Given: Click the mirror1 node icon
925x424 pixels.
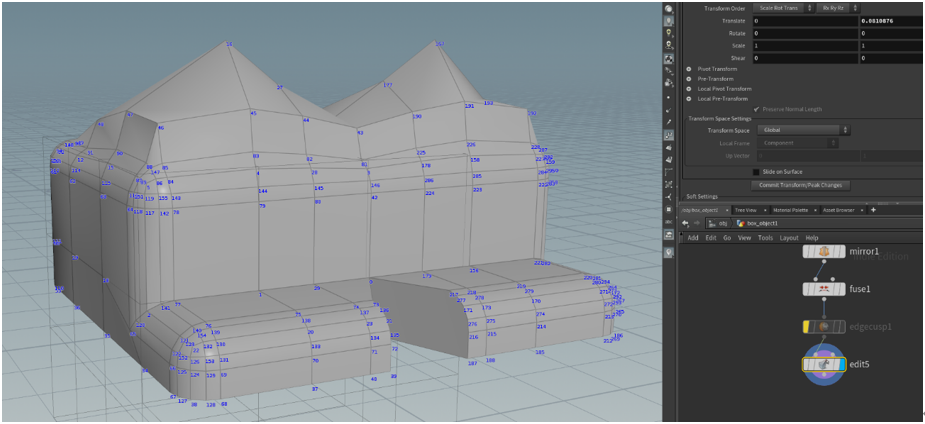Looking at the screenshot, I should click(x=825, y=252).
